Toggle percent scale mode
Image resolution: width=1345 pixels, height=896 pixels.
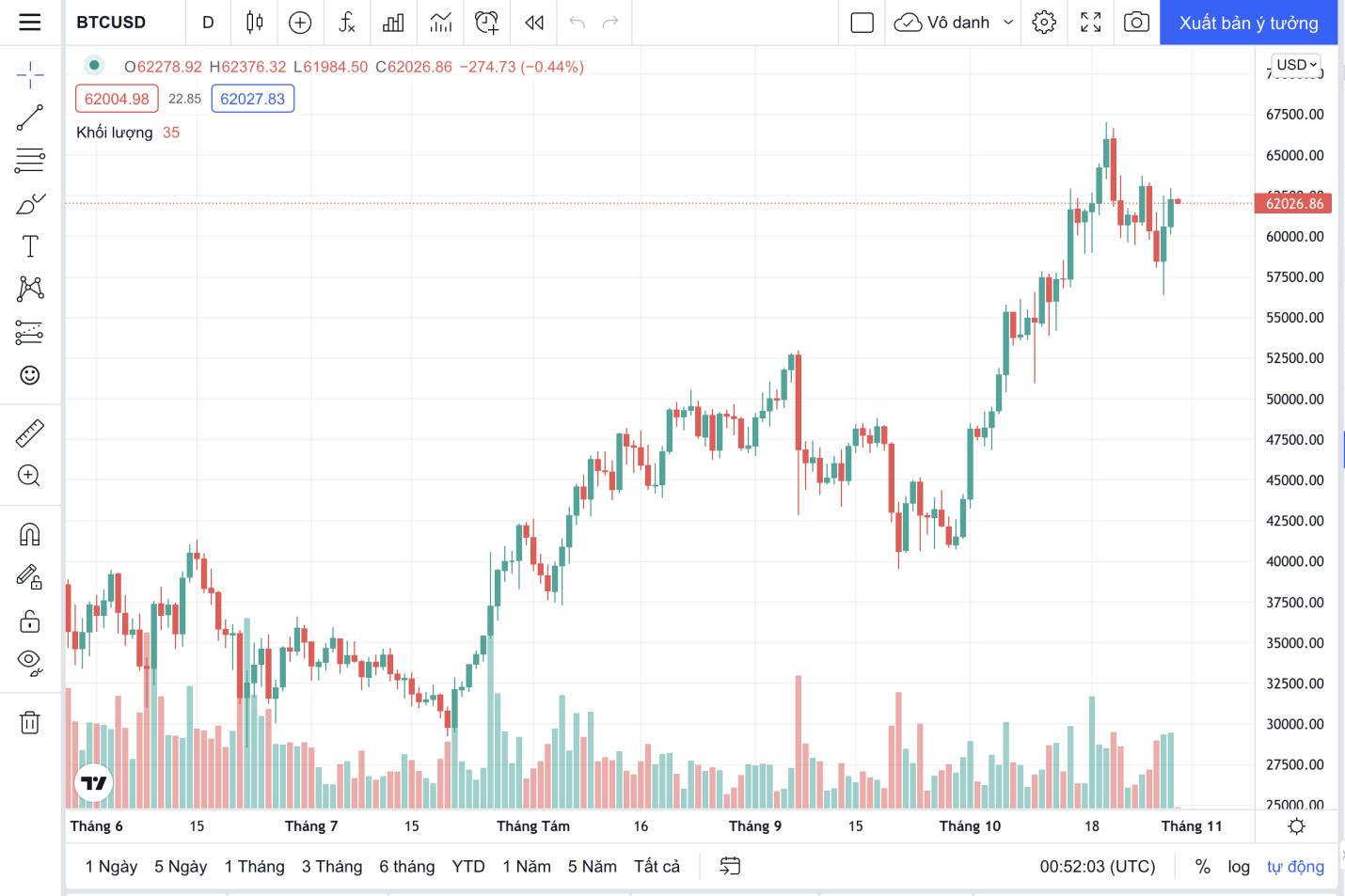point(1202,866)
